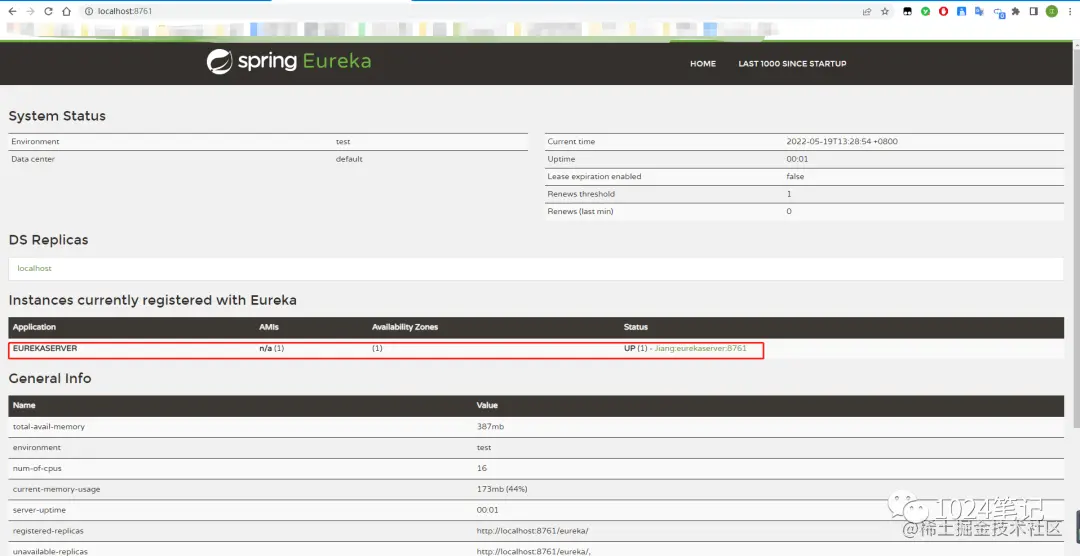Click the Name column header in General Info
Screen dimensions: 1080x556
pos(24,406)
